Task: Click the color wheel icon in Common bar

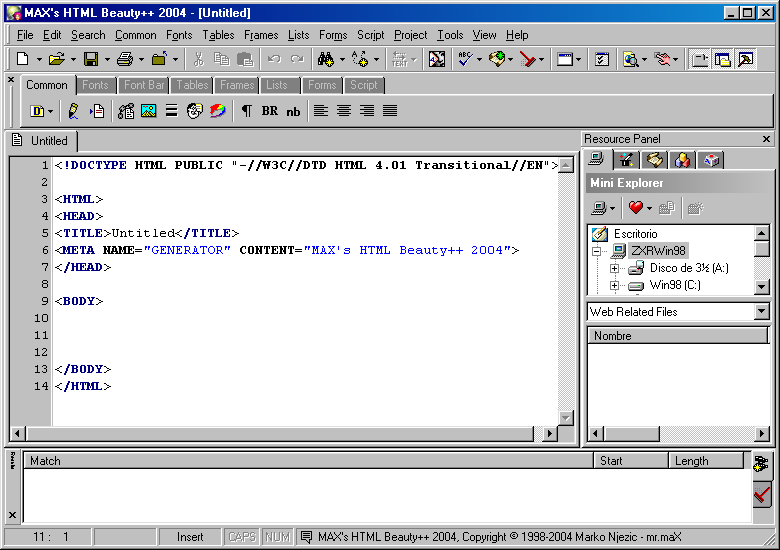Action: coord(217,110)
